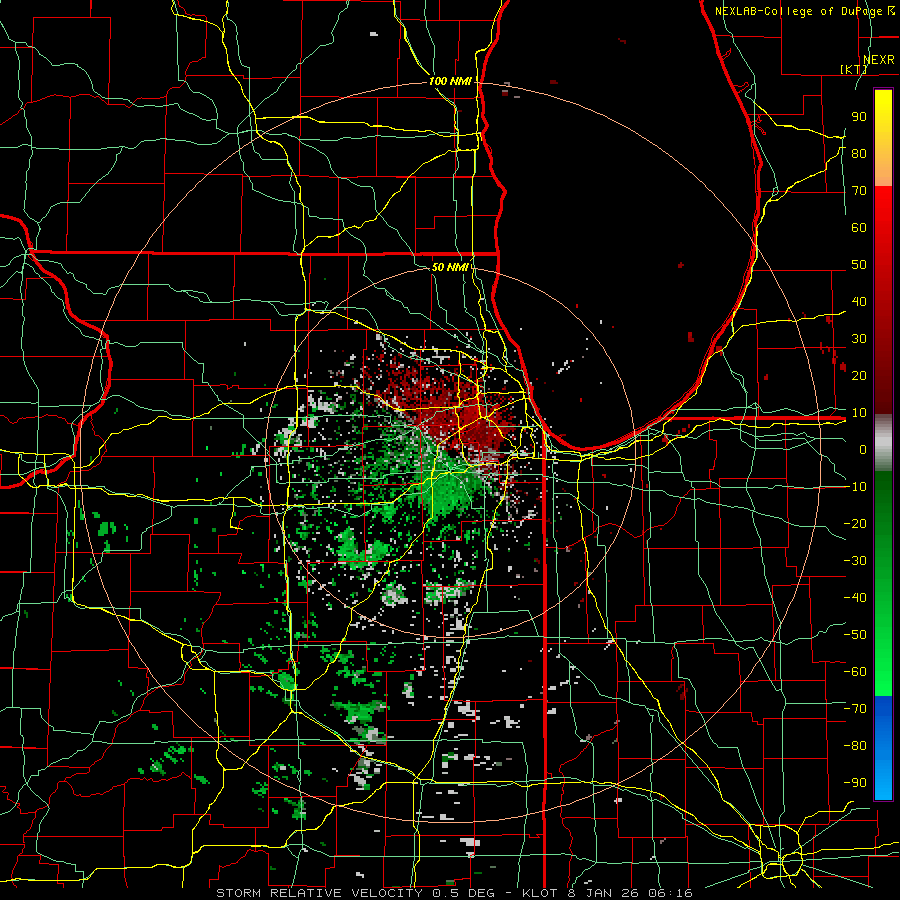Click the 40 value on the velocity scale
This screenshot has width=900, height=900.
tap(859, 302)
